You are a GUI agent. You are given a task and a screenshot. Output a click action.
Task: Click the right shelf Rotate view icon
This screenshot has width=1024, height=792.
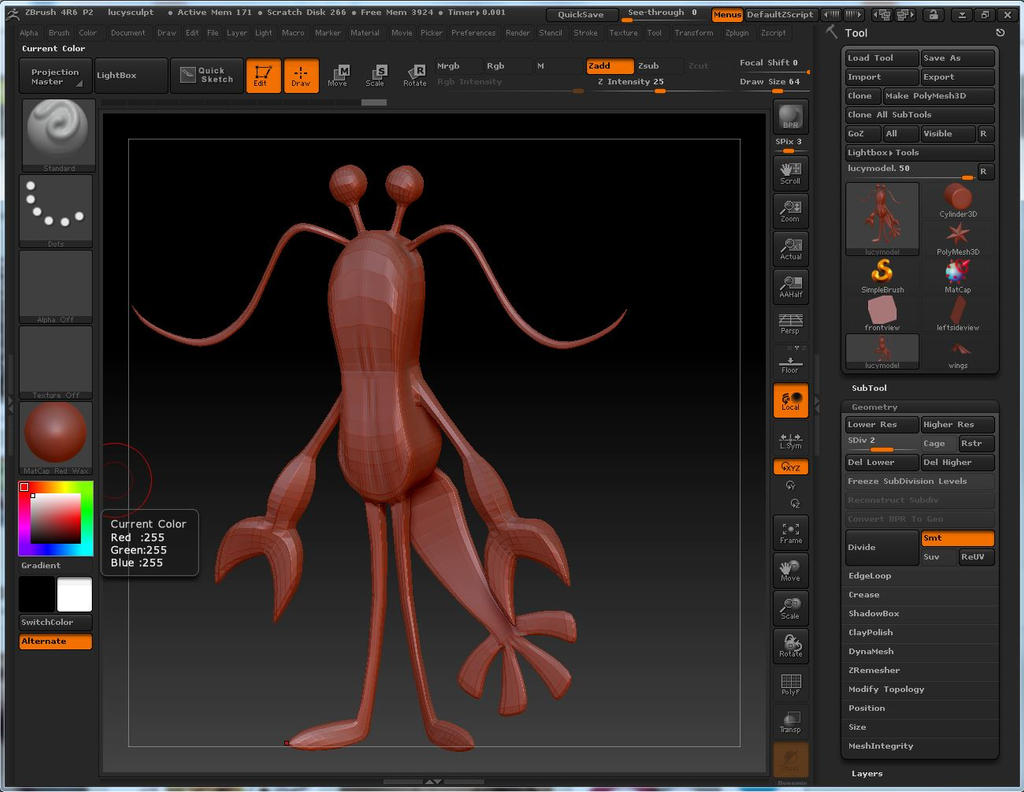790,646
